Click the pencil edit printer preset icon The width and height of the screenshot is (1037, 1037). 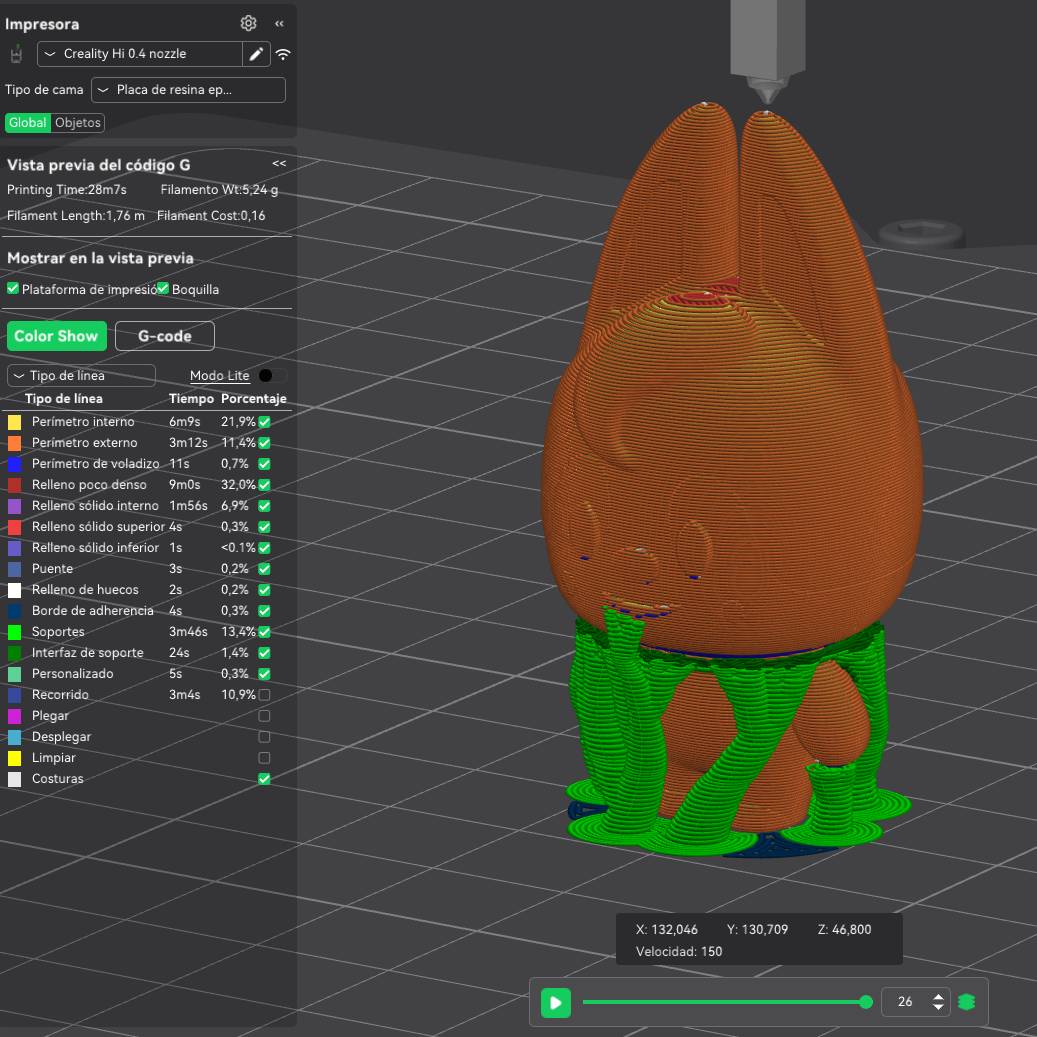click(257, 54)
